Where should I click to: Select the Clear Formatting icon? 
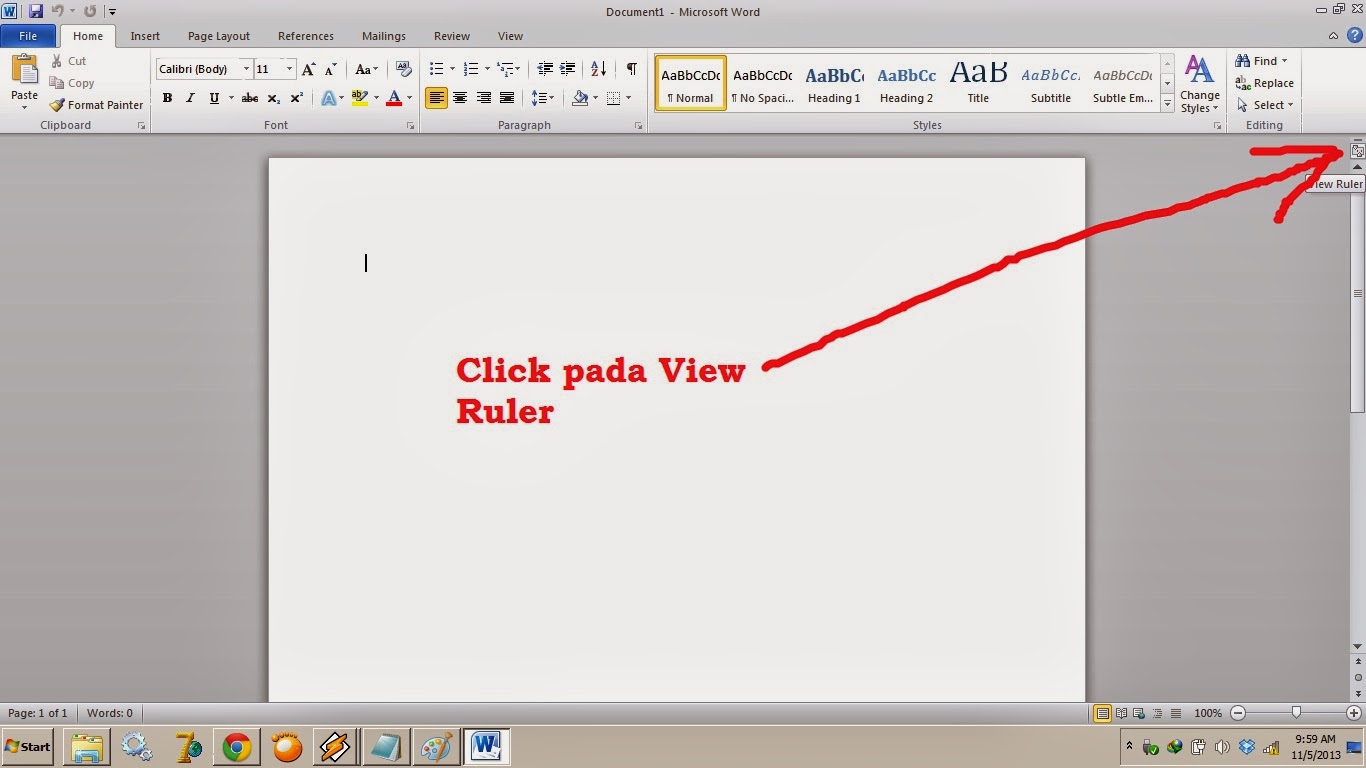[x=403, y=69]
